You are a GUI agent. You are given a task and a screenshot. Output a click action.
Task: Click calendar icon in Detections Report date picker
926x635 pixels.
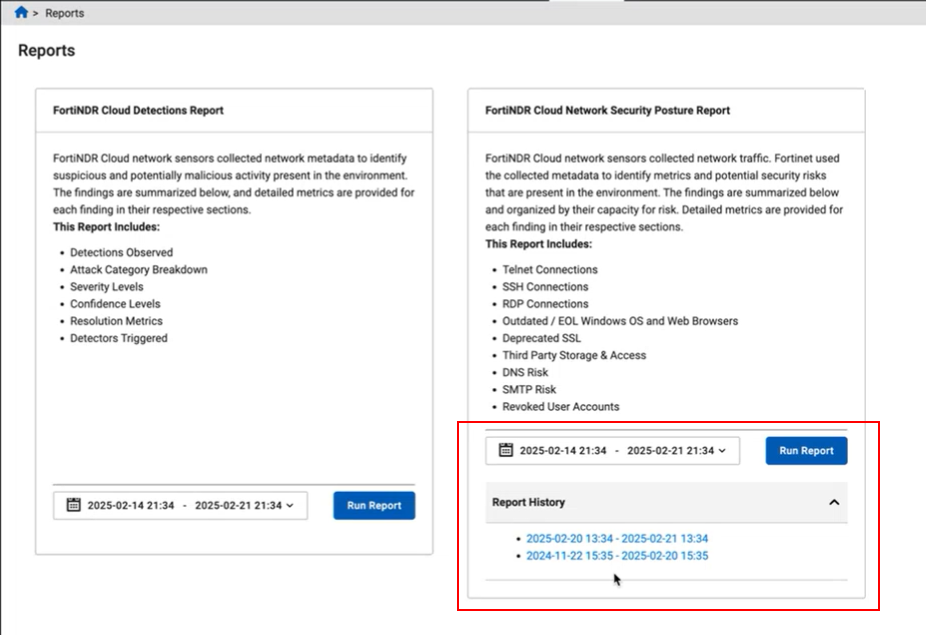coord(73,505)
